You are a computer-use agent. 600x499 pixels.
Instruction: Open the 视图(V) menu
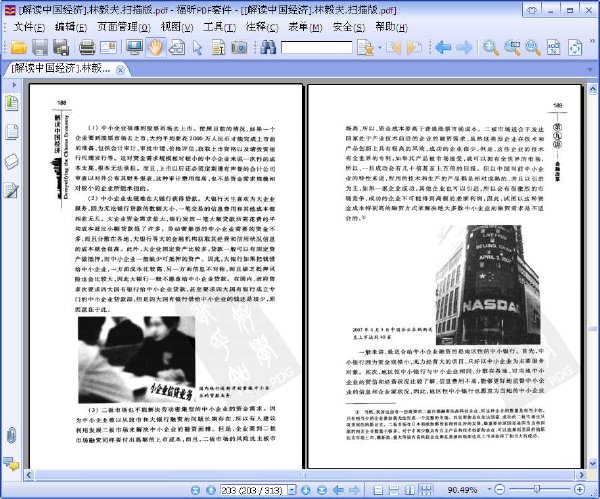point(177,27)
